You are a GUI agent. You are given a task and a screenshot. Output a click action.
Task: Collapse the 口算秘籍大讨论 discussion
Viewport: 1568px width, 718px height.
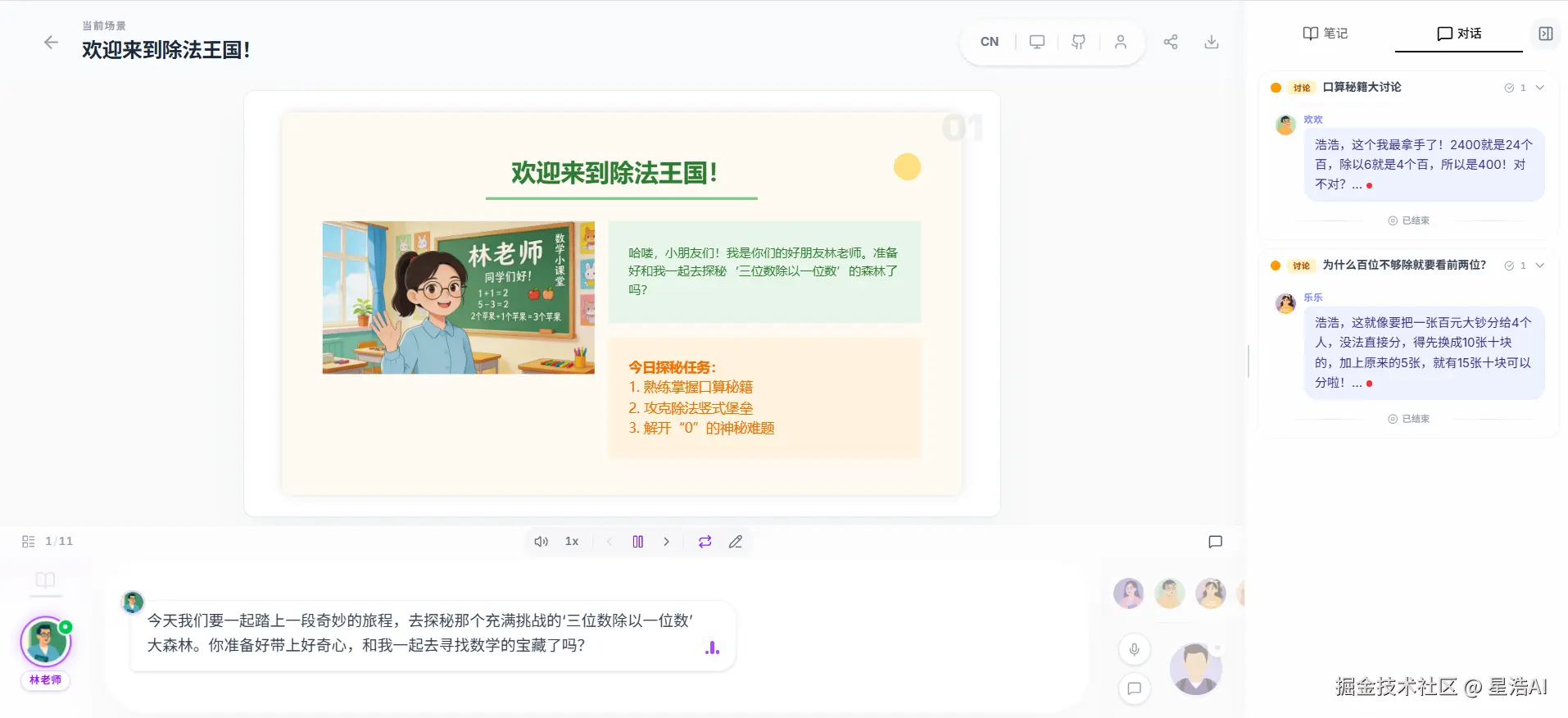point(1540,88)
